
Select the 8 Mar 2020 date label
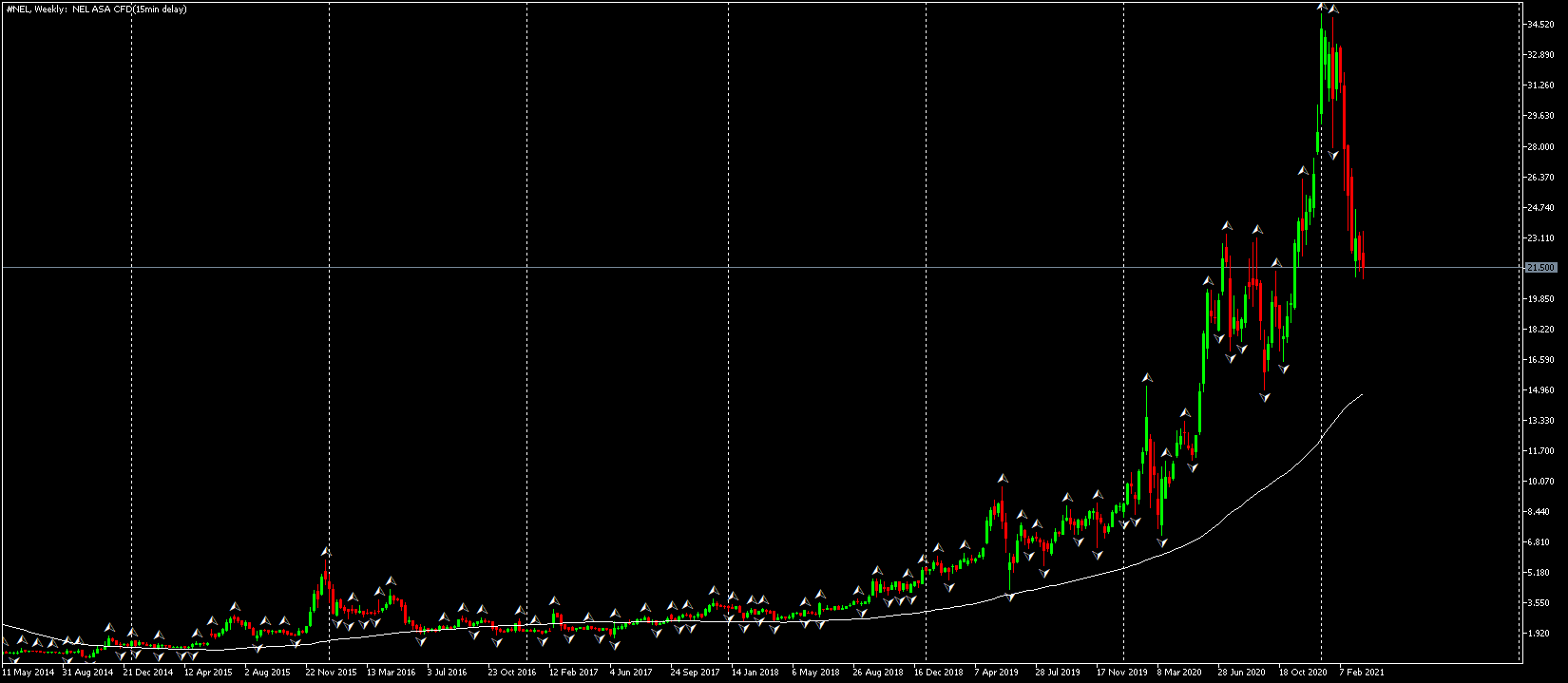(1179, 672)
